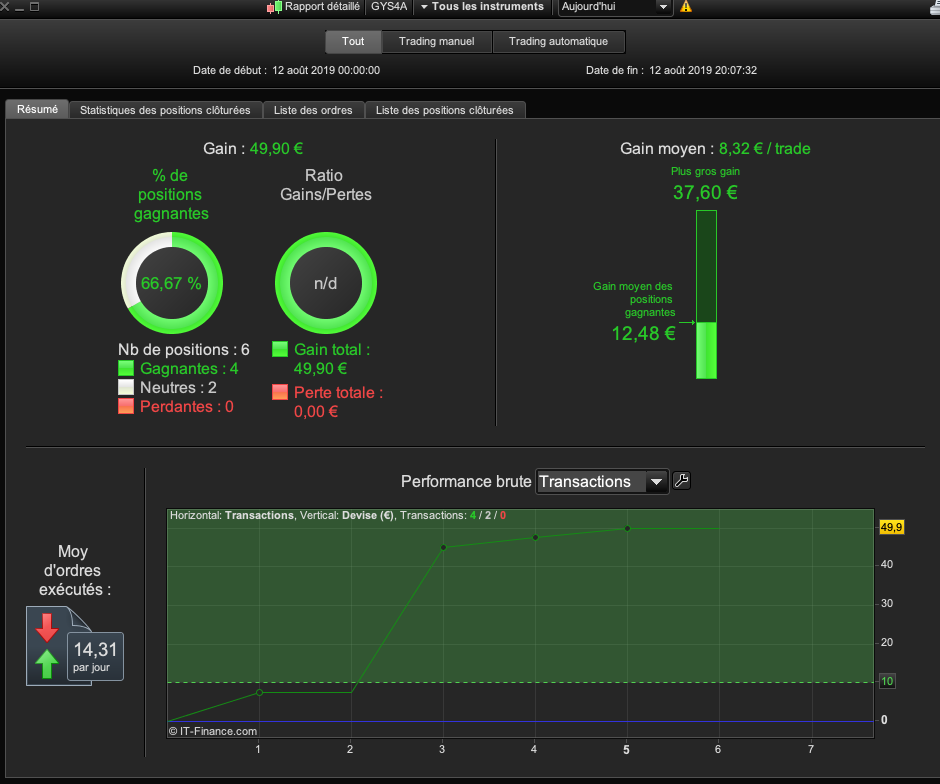Screen dimensions: 940x784
Task: Expand the Tous les instruments dropdown
Action: click(x=483, y=7)
